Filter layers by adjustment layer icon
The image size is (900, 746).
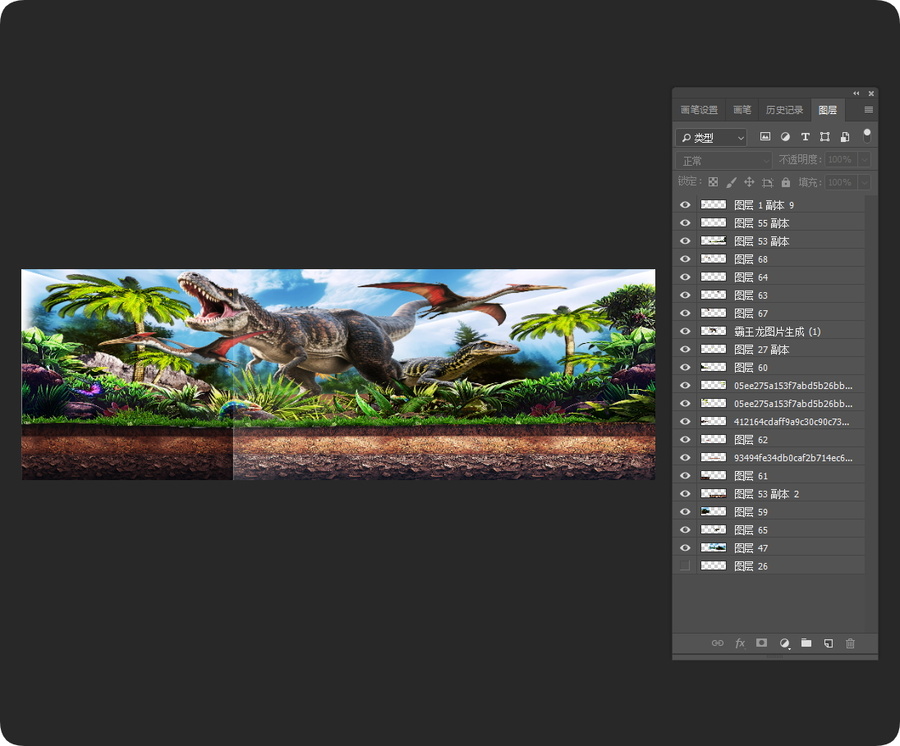coord(785,137)
